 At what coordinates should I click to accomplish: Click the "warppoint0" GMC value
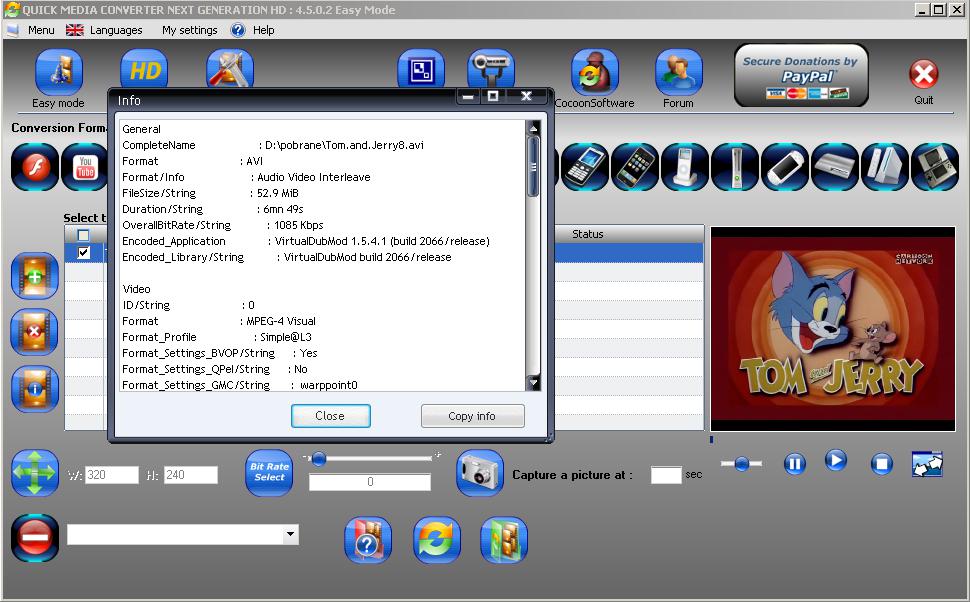point(329,385)
